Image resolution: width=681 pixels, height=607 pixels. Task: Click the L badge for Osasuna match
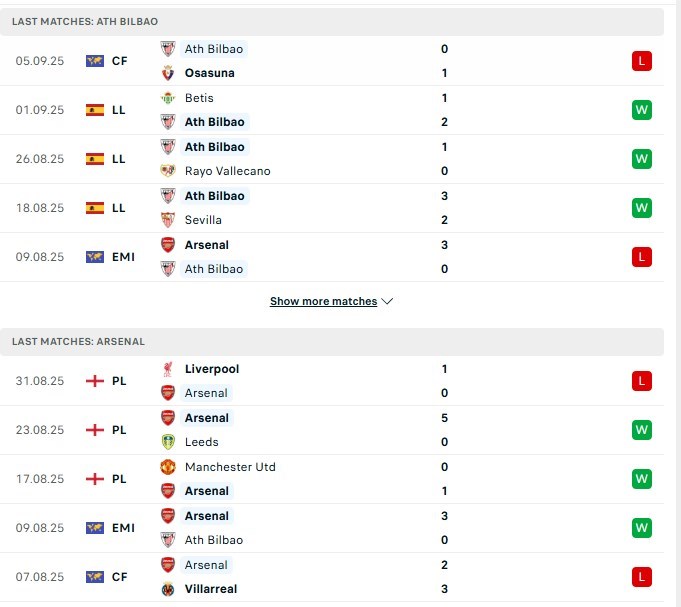(x=641, y=61)
